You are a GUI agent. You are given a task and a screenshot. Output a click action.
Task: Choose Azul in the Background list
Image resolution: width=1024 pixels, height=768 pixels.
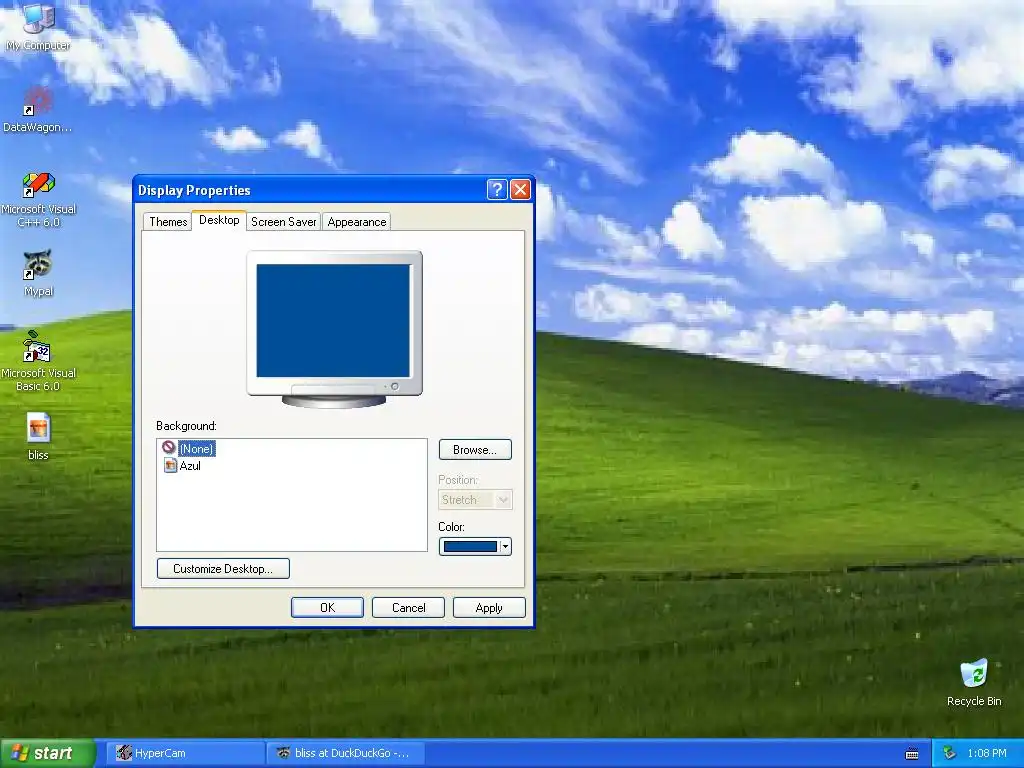(190, 466)
